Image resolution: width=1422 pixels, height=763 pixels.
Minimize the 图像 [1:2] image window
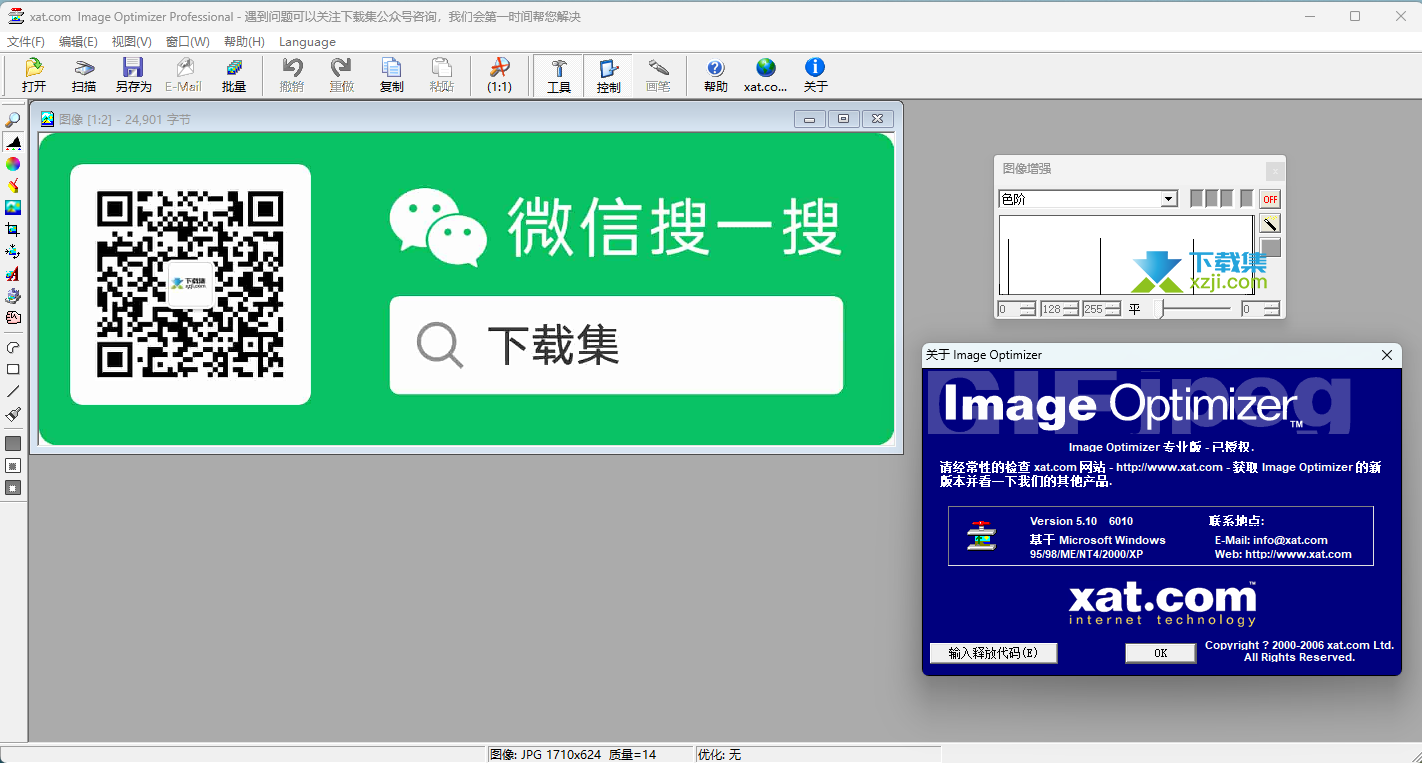tap(809, 119)
